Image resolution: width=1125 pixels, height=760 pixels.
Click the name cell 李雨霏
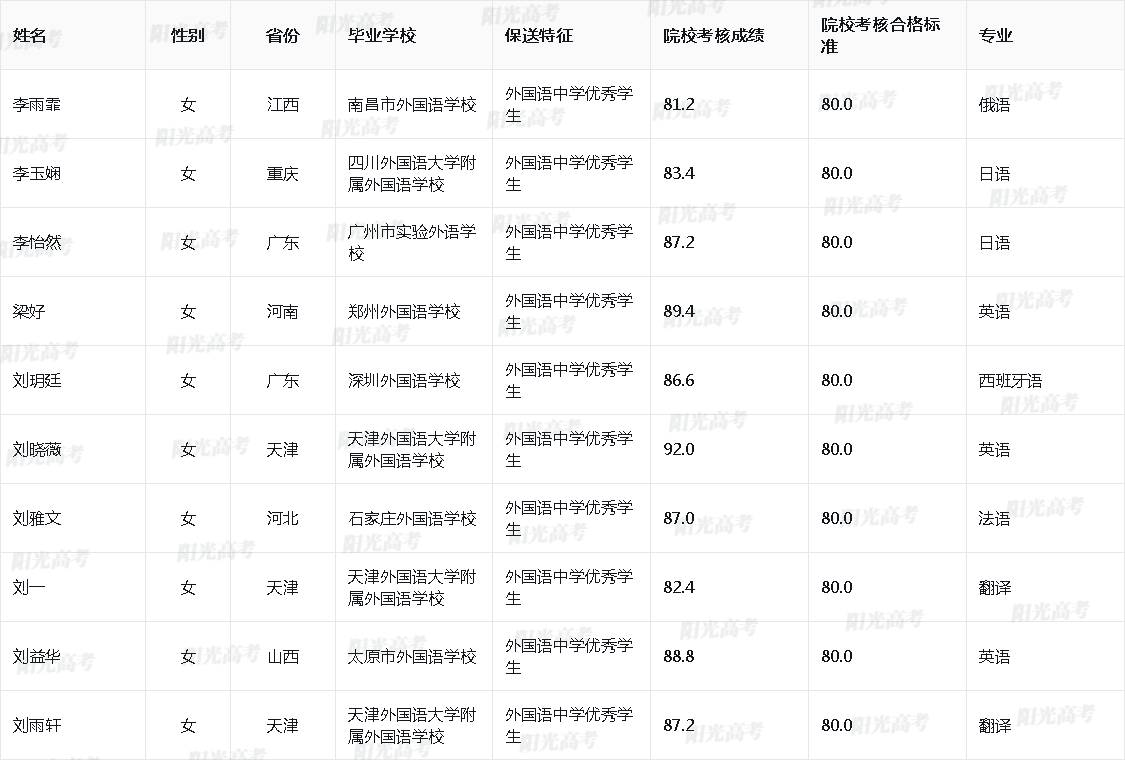click(x=37, y=105)
